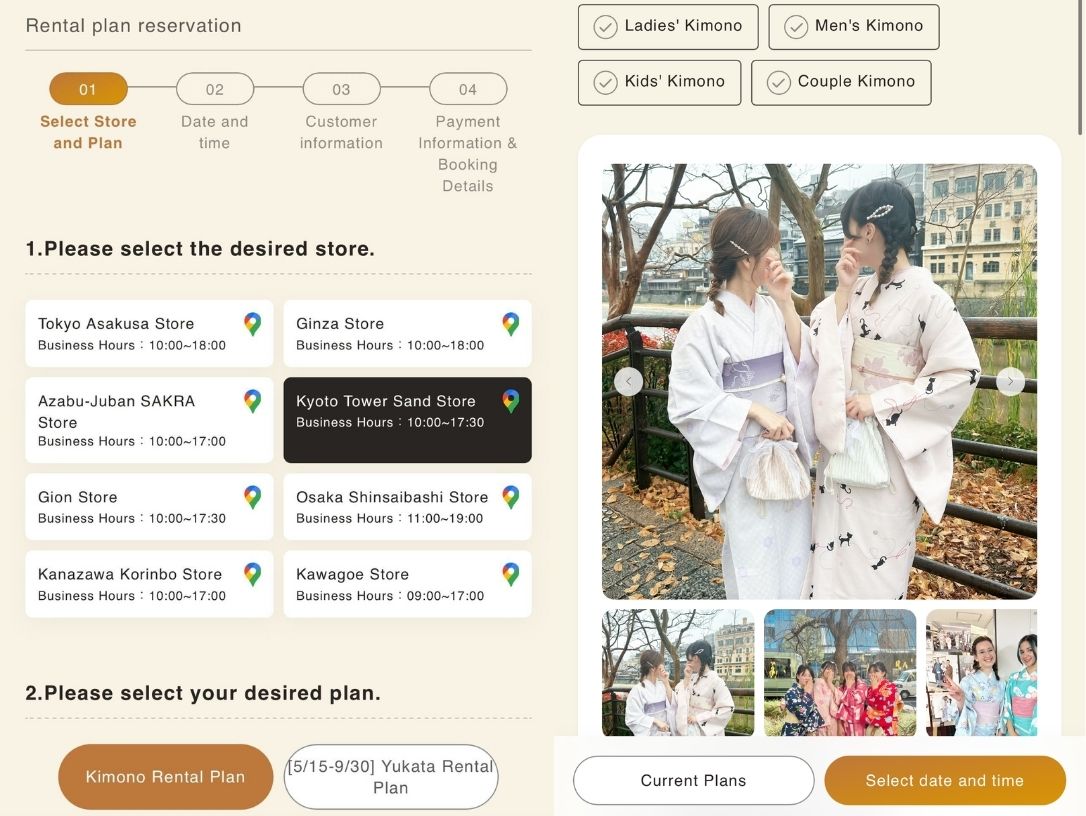Go to step 02 Date and time
This screenshot has height=816, width=1086.
[215, 90]
